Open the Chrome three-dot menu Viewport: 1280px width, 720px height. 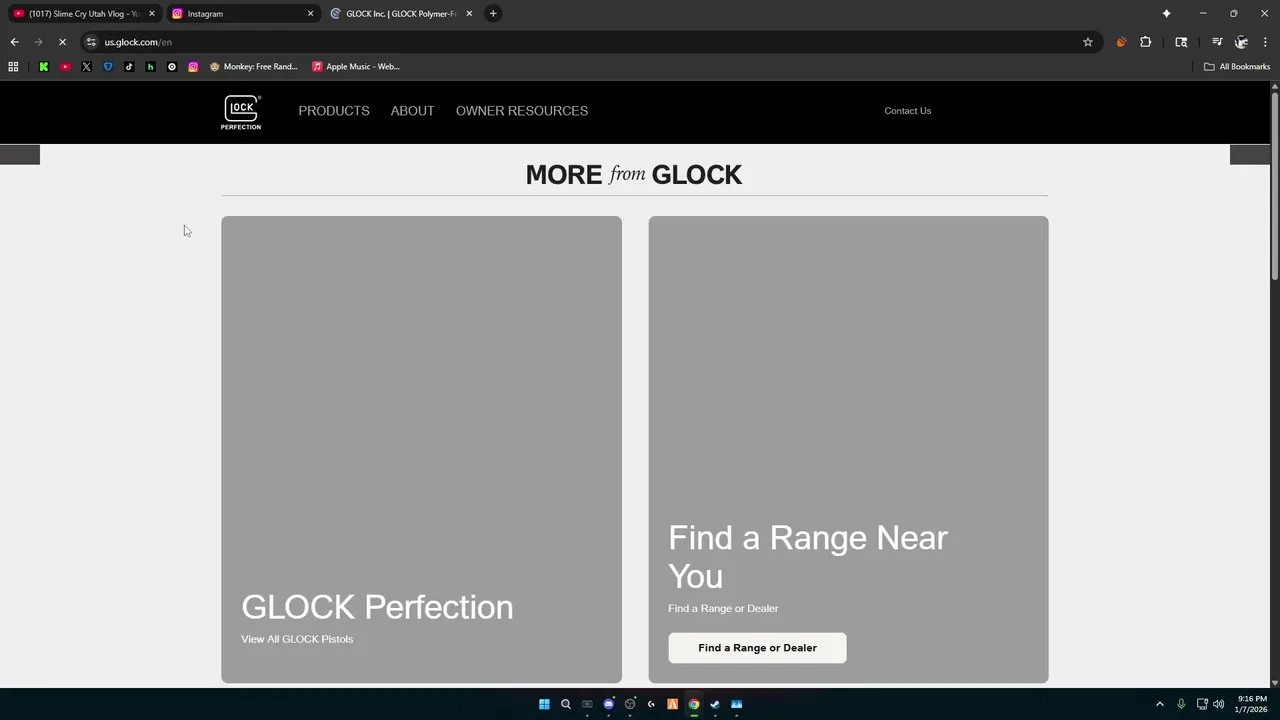pos(1265,42)
